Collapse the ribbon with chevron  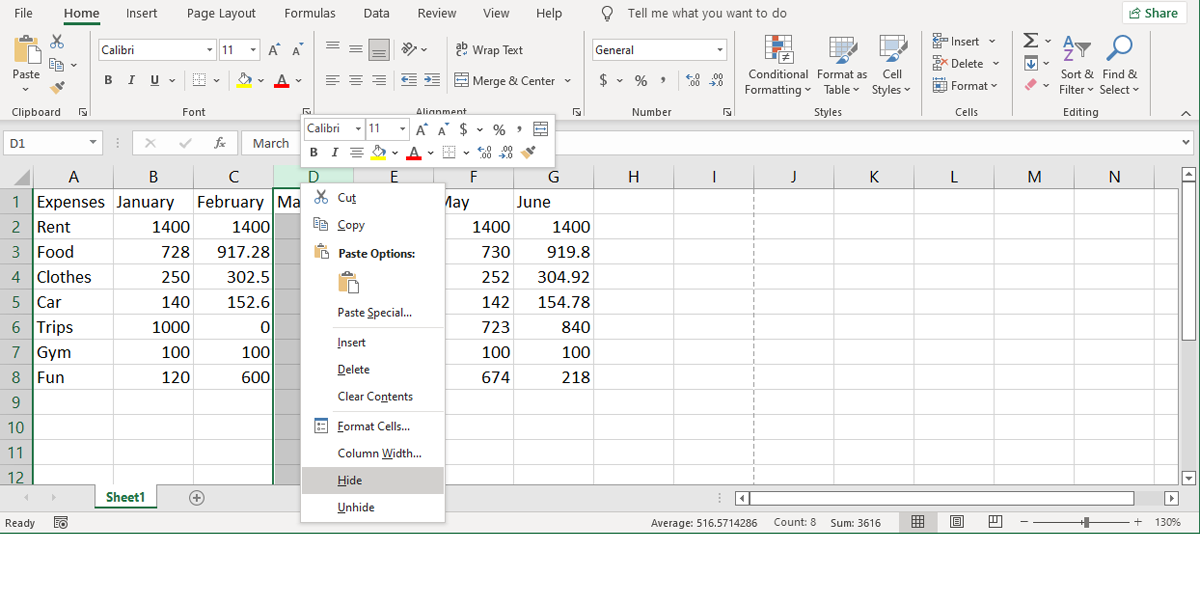pos(1185,113)
